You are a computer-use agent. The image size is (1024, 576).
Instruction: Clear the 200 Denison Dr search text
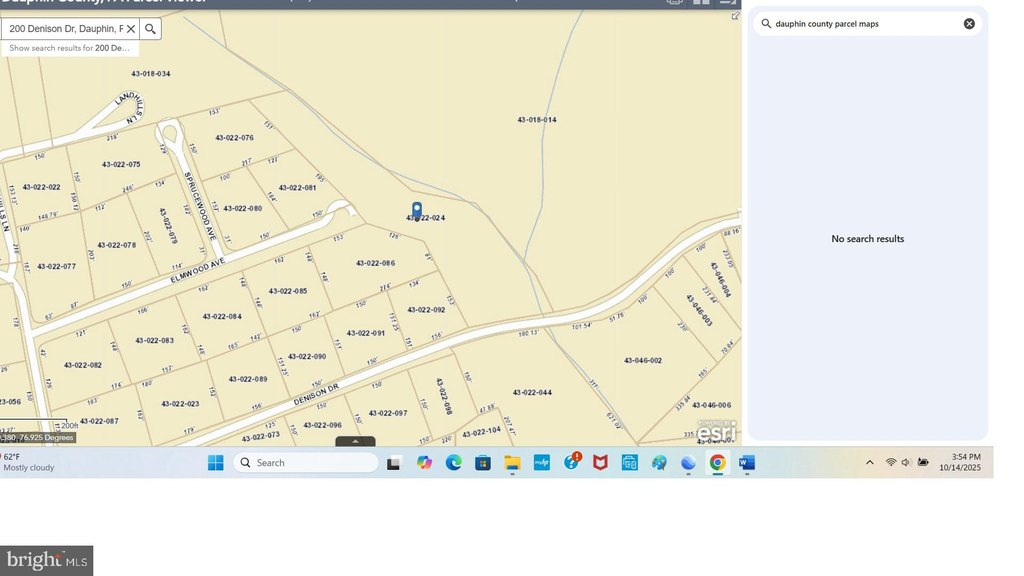pyautogui.click(x=131, y=29)
